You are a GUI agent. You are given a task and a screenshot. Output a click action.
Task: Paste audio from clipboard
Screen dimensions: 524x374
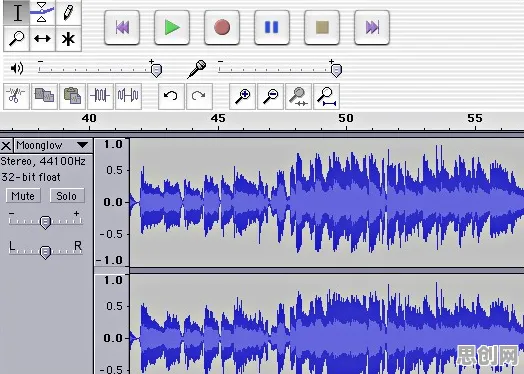(x=73, y=96)
